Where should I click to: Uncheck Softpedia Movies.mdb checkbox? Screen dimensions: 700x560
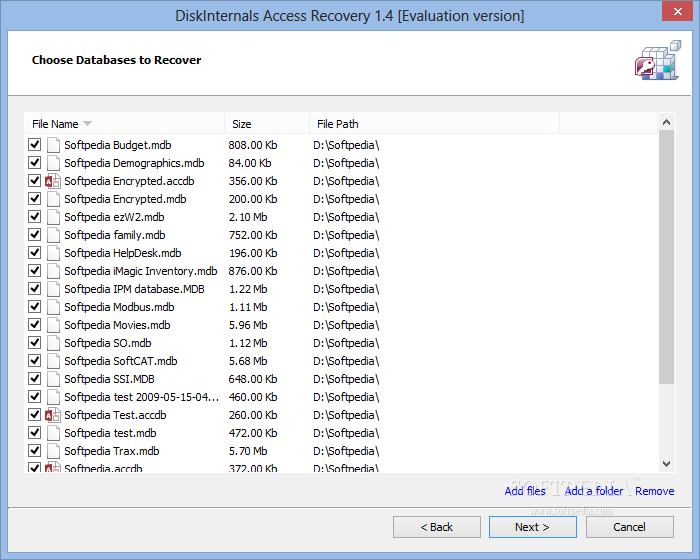(34, 325)
